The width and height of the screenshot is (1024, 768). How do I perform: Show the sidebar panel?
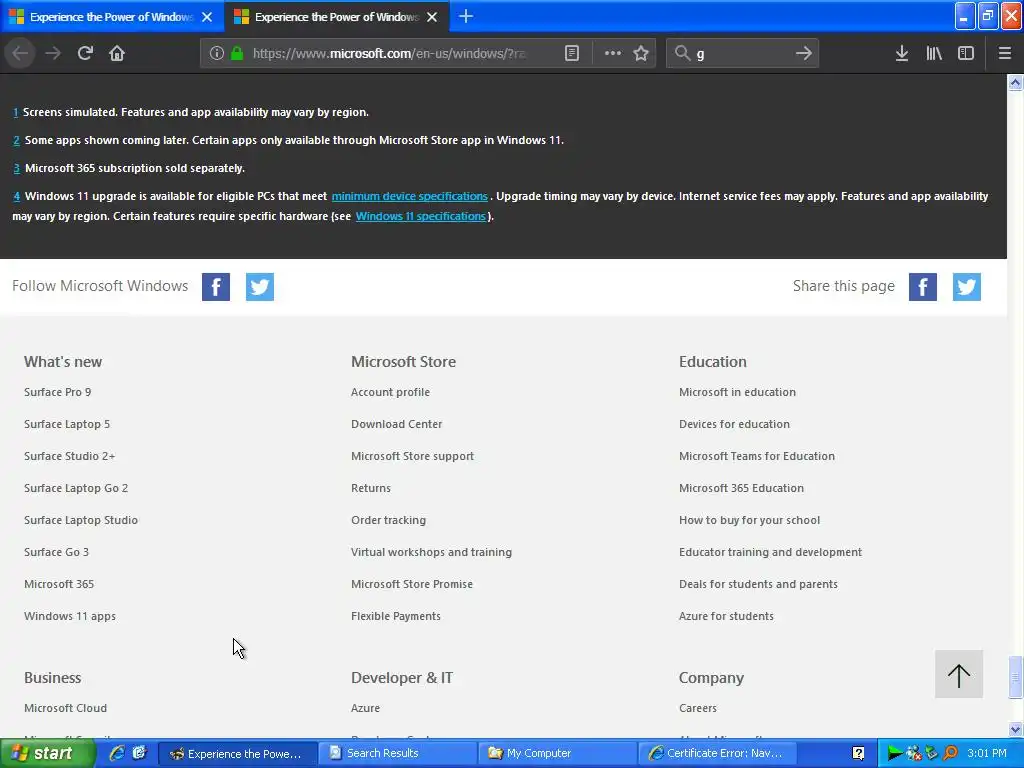pos(966,53)
